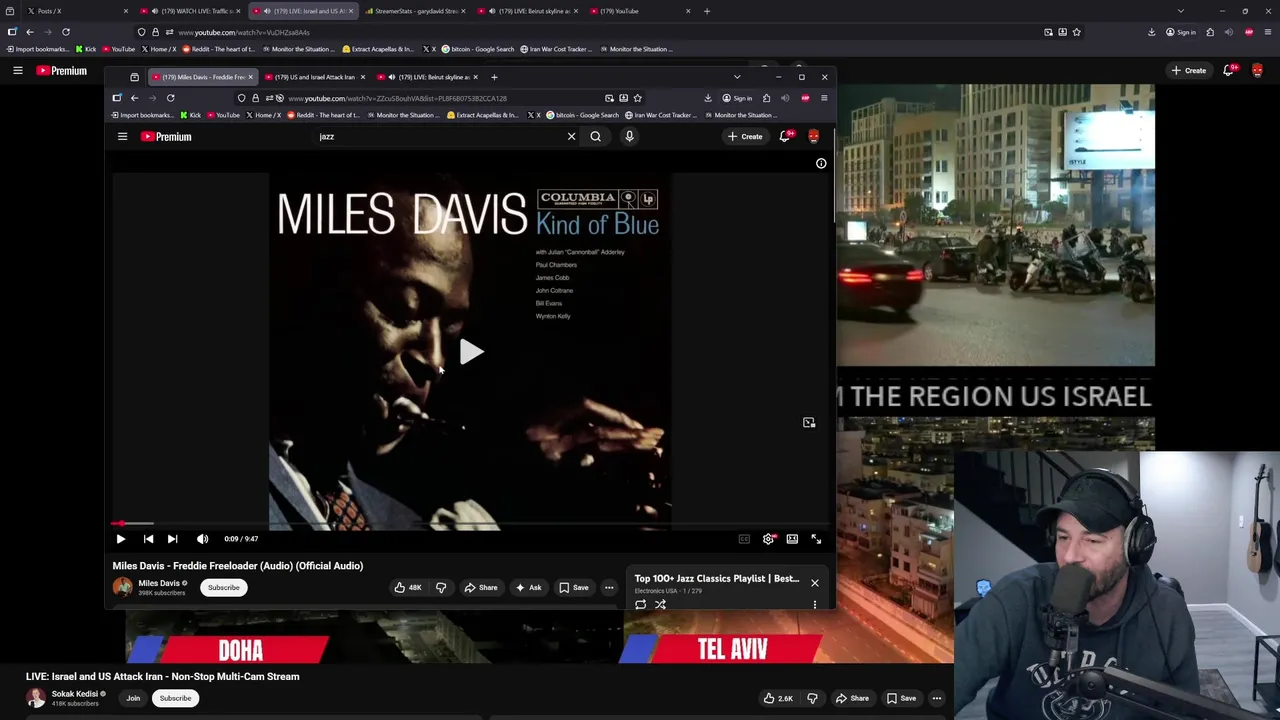This screenshot has height=720, width=1280.
Task: Open more actions ellipsis for the livestream
Action: (936, 698)
